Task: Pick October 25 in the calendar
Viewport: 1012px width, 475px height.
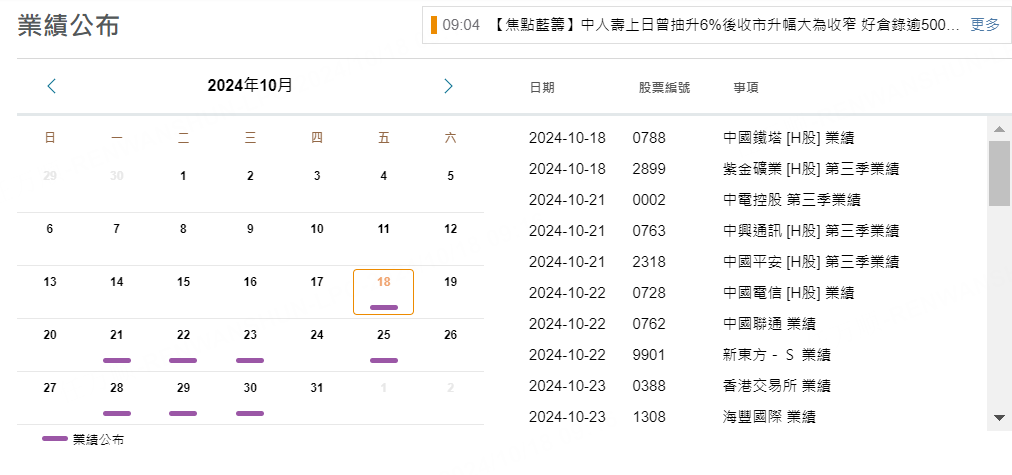Action: pyautogui.click(x=383, y=343)
